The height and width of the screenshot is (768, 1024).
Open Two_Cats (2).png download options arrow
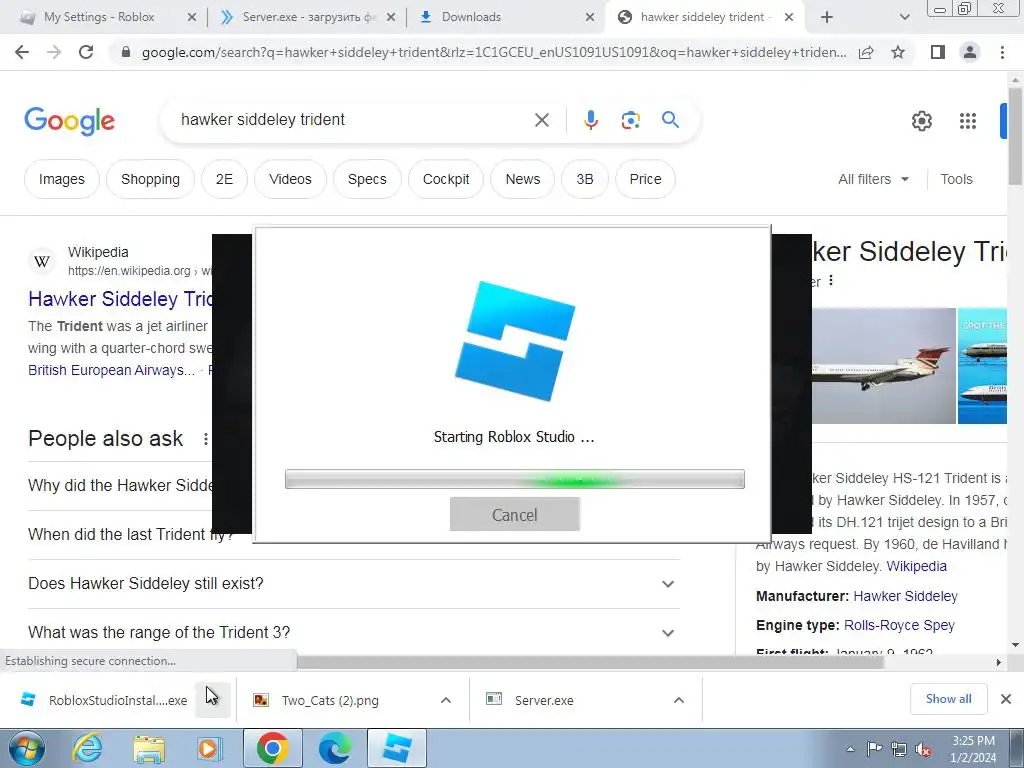[x=445, y=700]
